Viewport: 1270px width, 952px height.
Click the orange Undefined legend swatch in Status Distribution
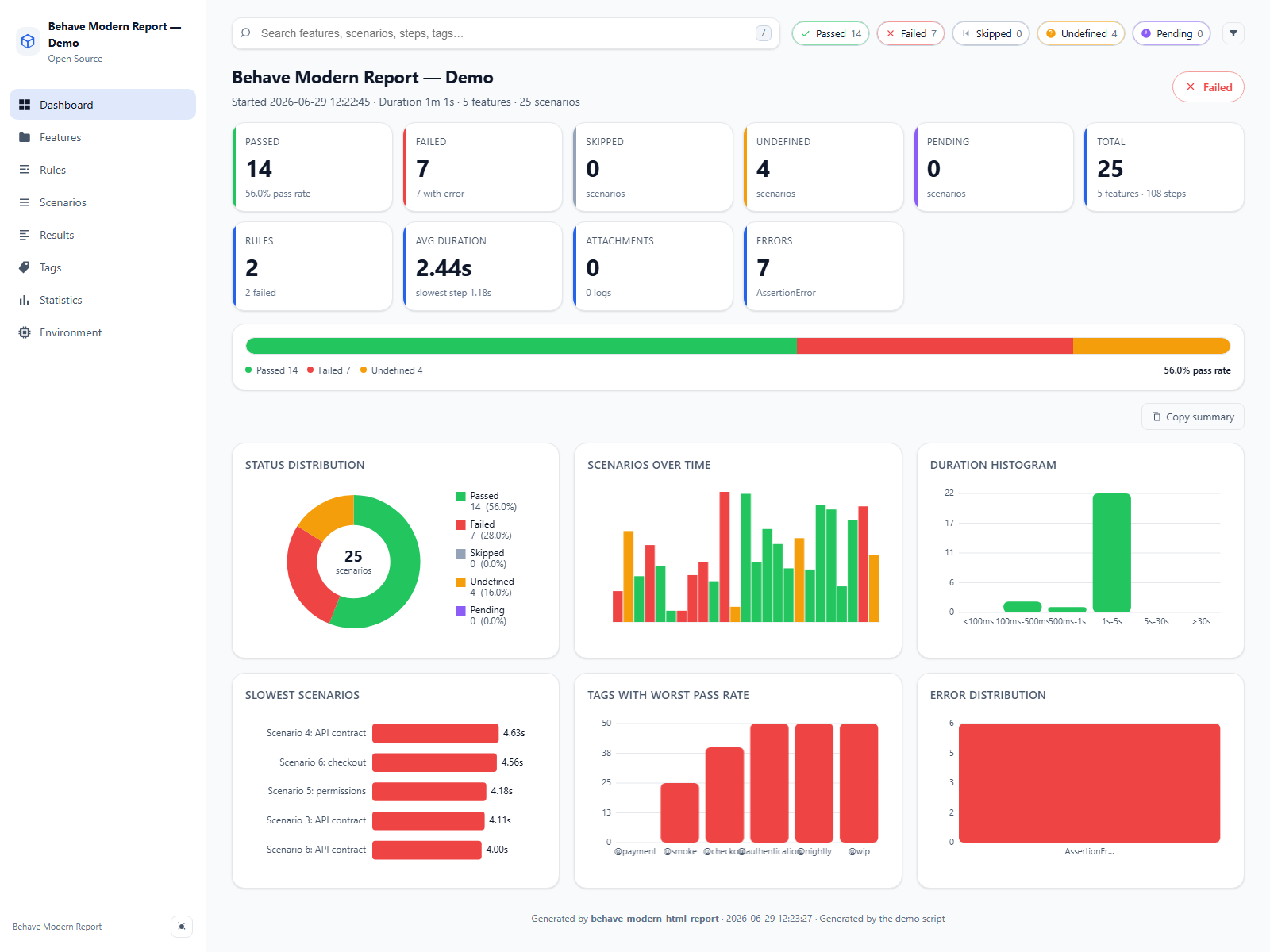click(x=460, y=582)
